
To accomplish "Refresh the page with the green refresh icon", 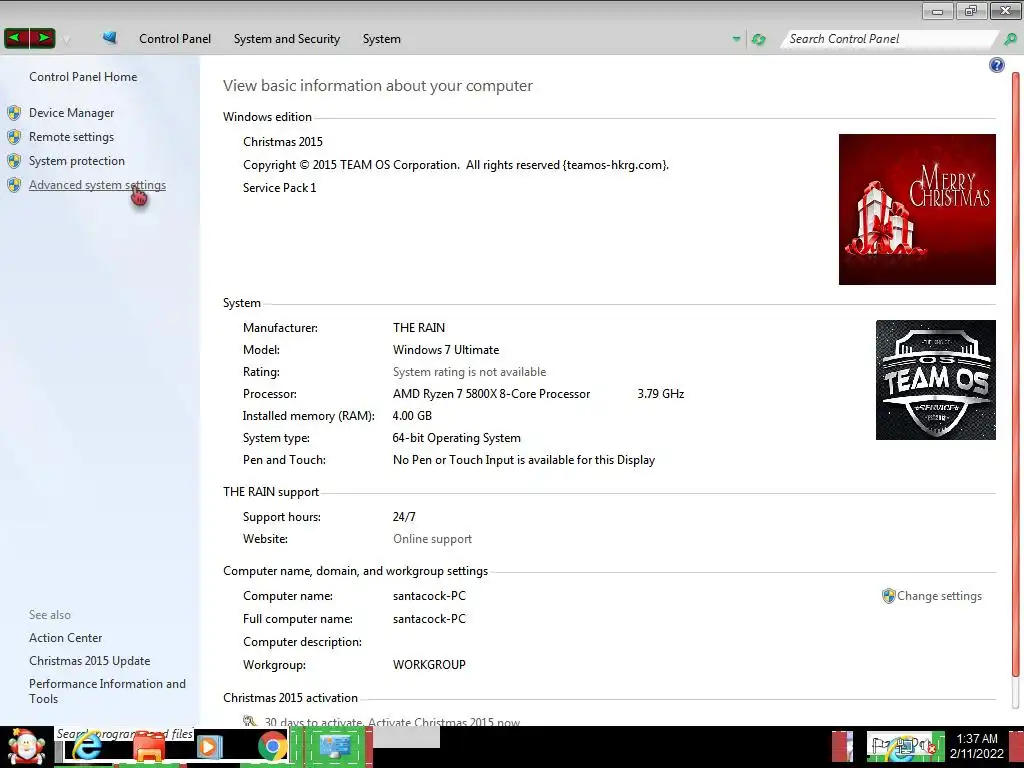I will pyautogui.click(x=758, y=39).
